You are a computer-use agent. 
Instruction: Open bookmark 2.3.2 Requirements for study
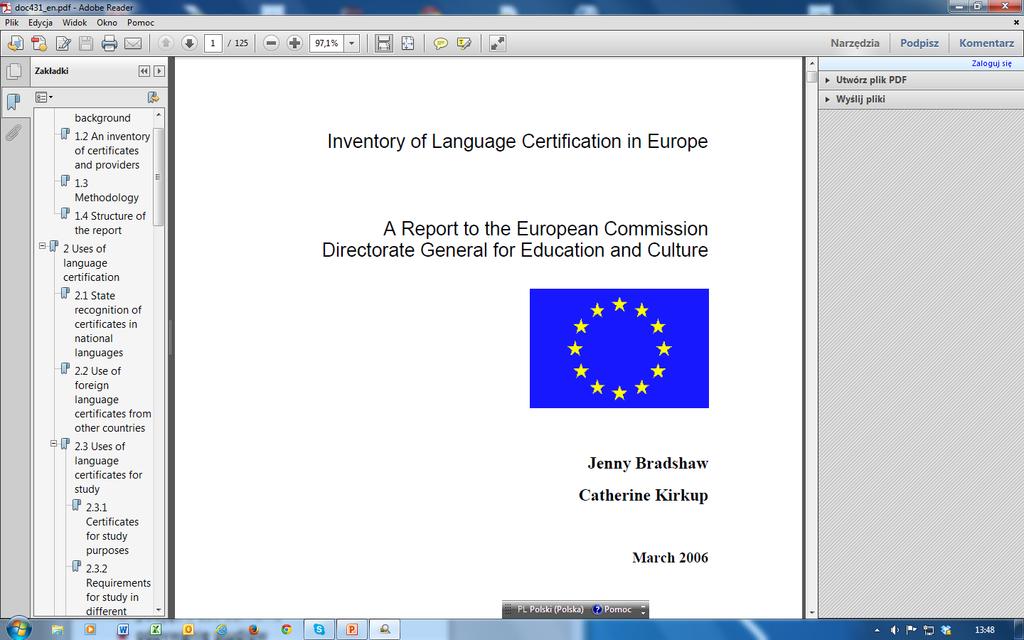pos(118,590)
